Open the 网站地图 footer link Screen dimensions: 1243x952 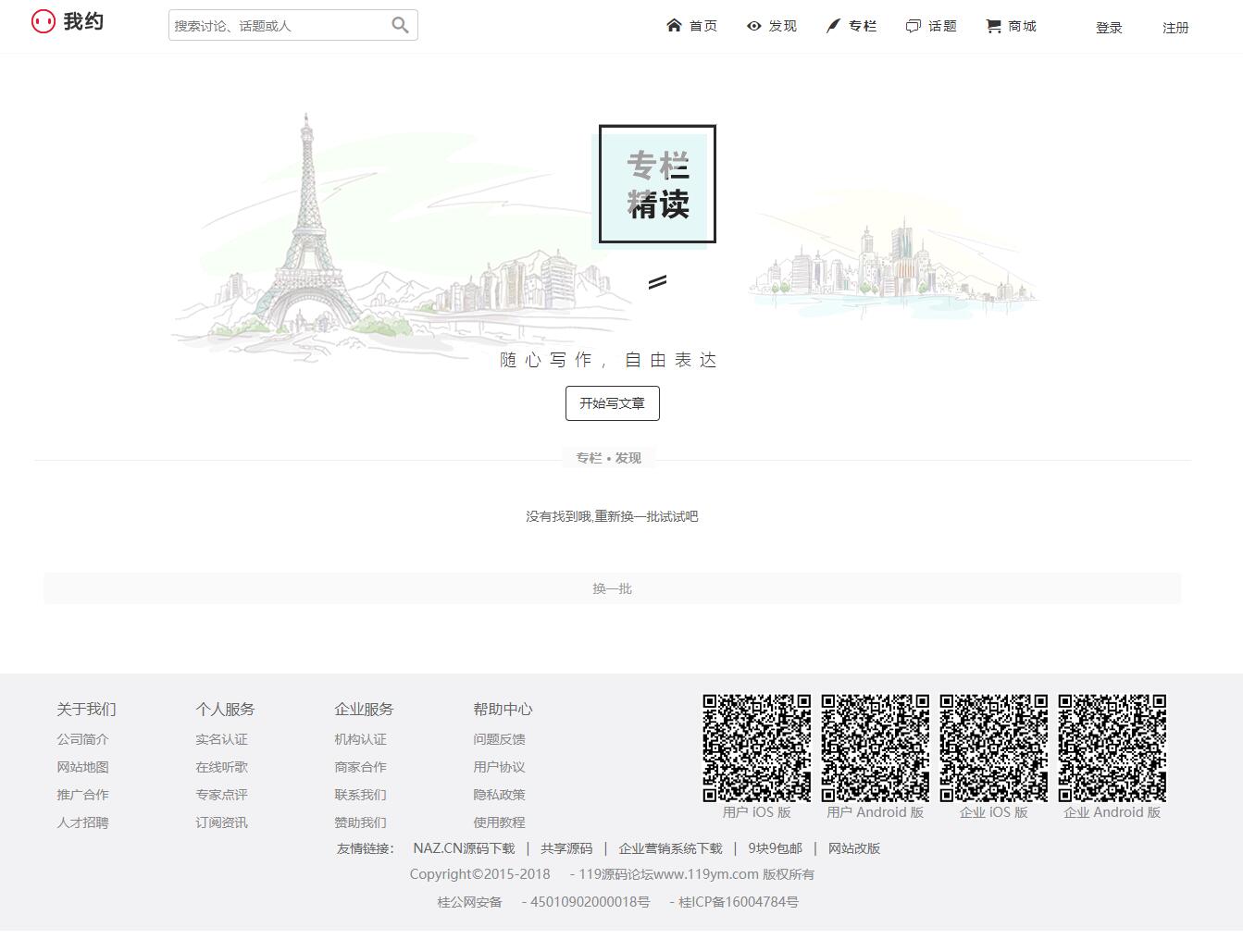pyautogui.click(x=82, y=767)
